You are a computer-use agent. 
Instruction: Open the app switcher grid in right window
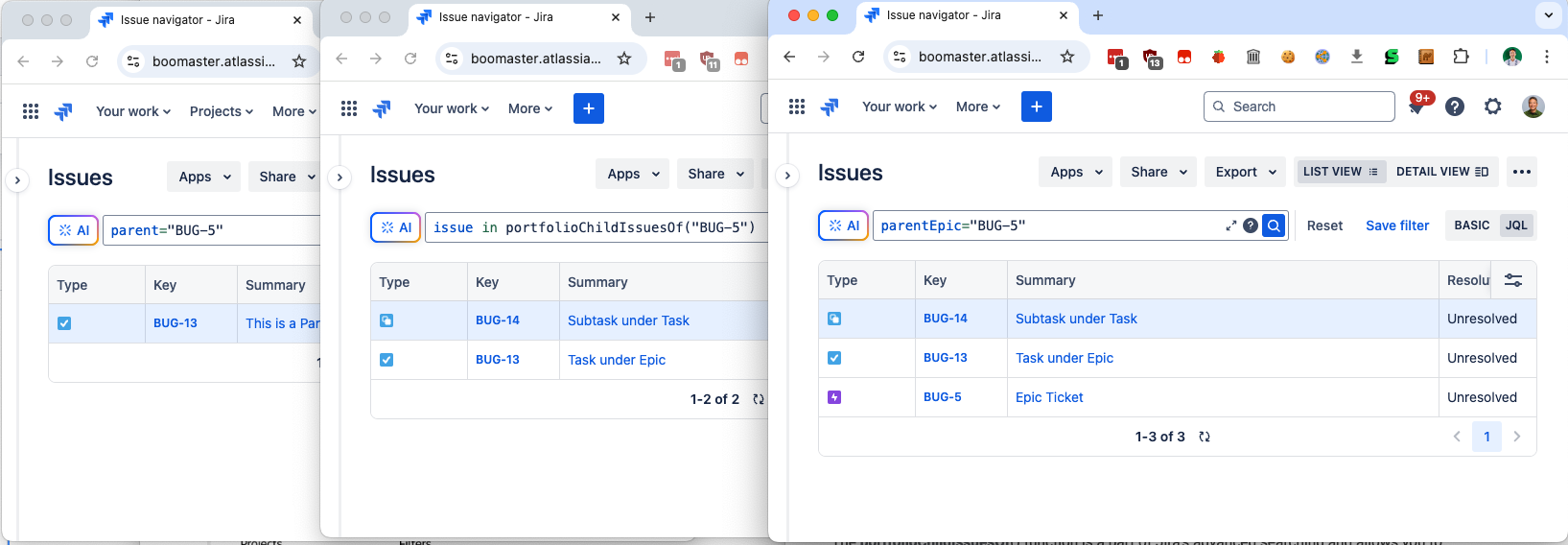click(x=797, y=107)
